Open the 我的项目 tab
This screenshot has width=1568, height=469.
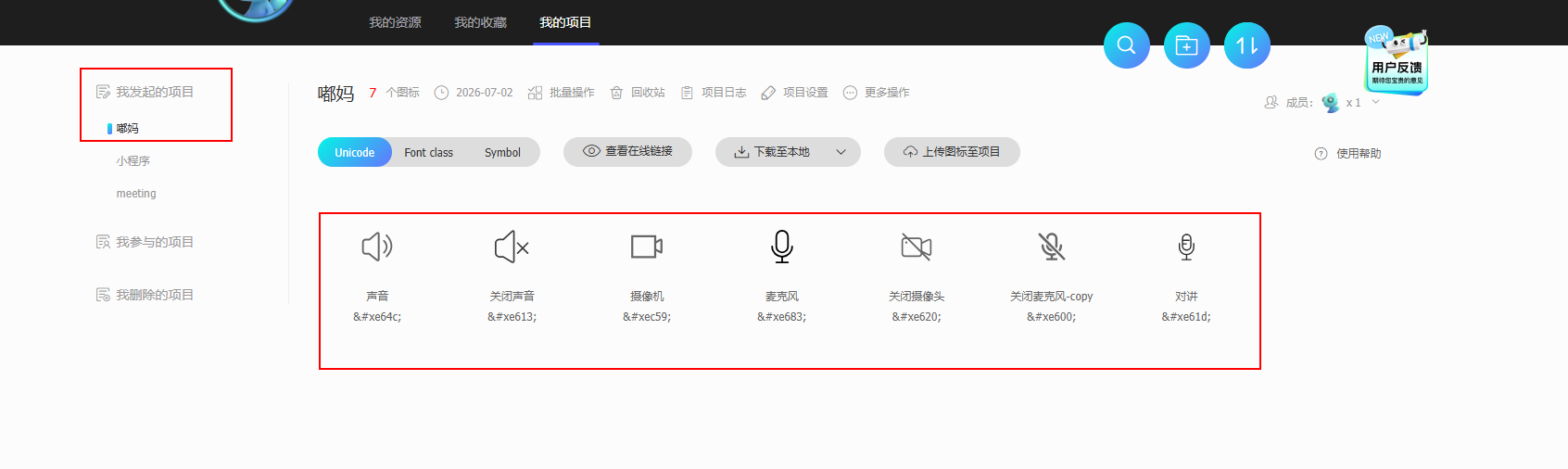(x=565, y=22)
